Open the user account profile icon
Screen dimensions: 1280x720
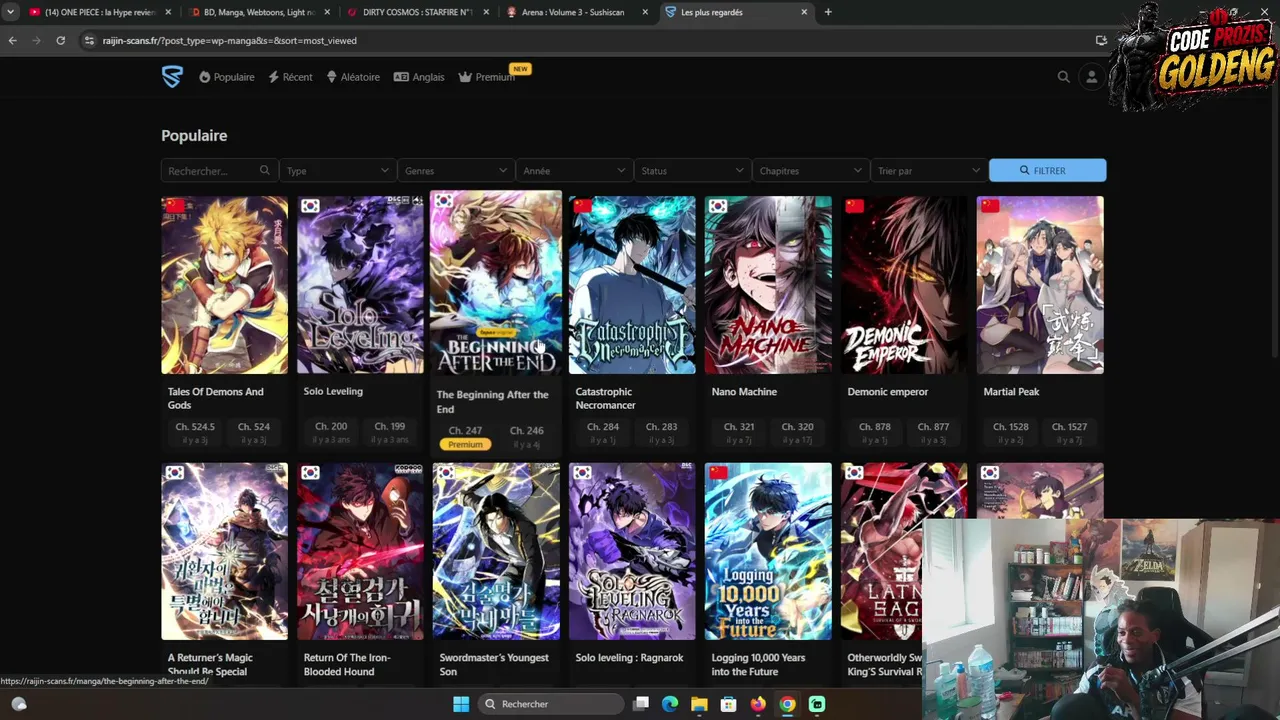tap(1091, 77)
